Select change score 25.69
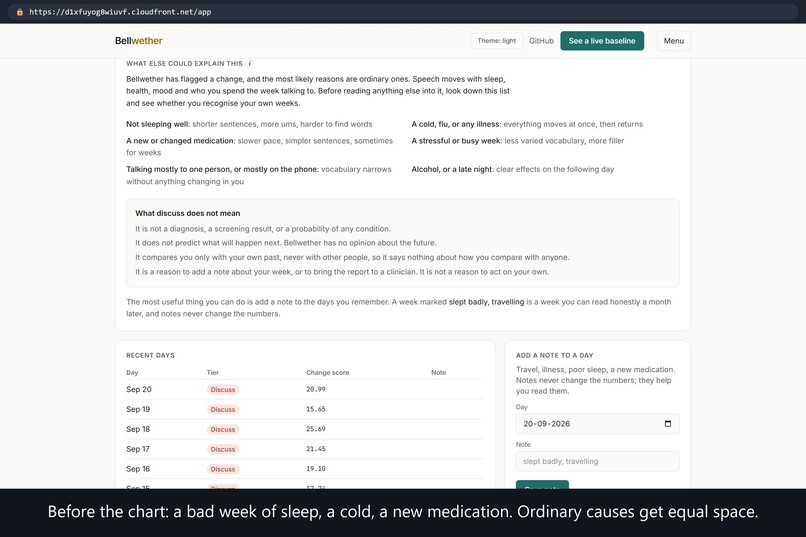The image size is (806, 537). 316,429
